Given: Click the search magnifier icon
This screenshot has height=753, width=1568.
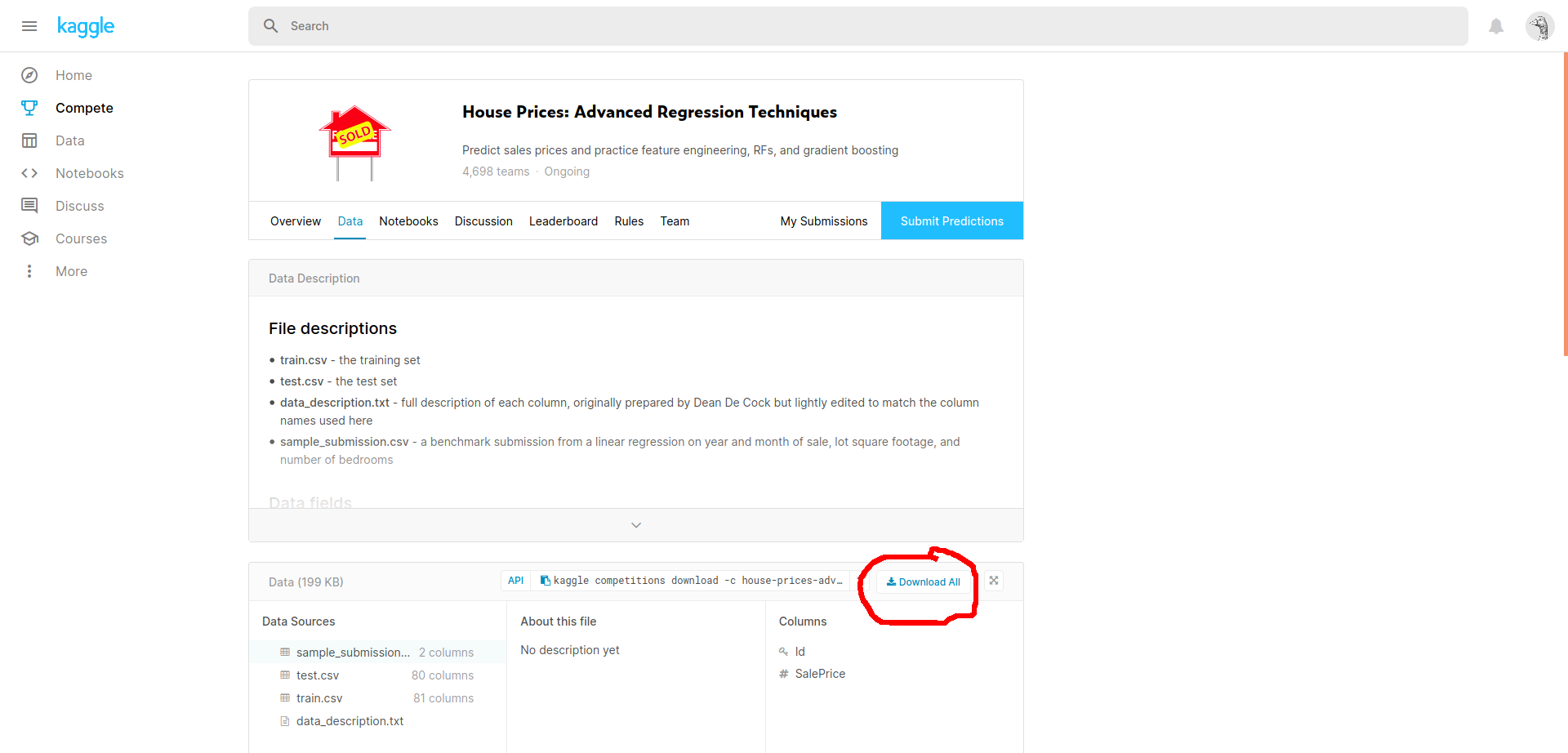Looking at the screenshot, I should (271, 26).
